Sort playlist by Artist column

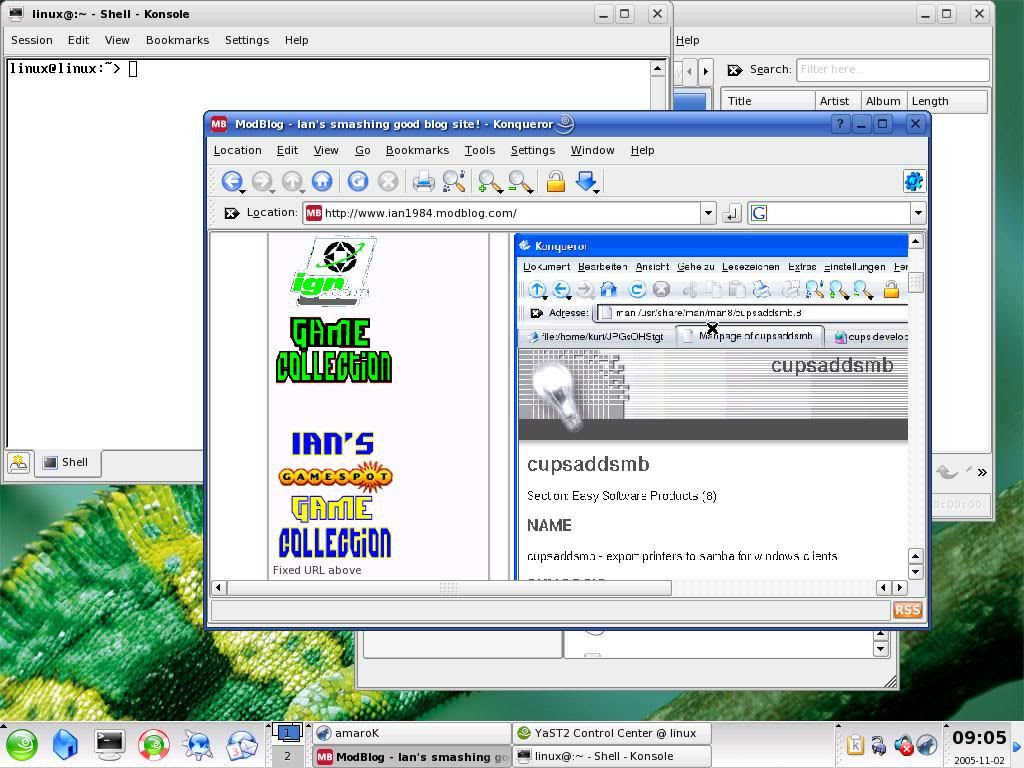tap(837, 101)
